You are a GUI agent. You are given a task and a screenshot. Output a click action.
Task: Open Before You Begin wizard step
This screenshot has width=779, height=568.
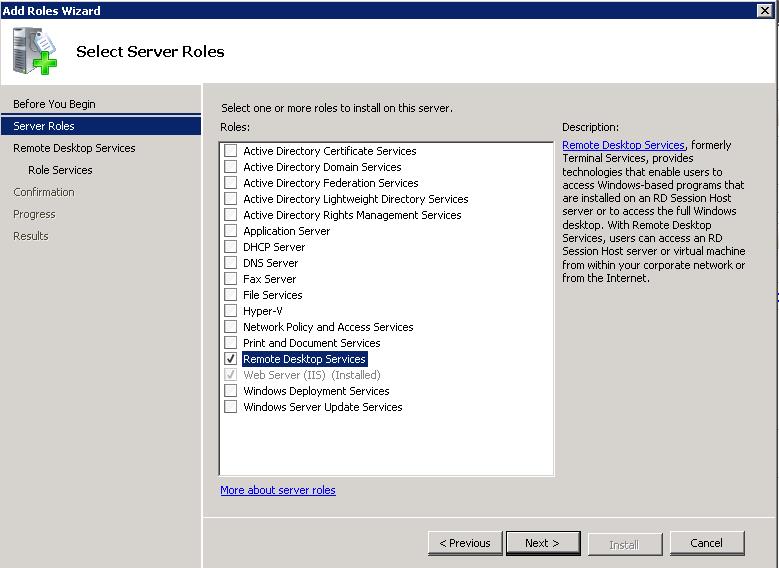(x=54, y=104)
